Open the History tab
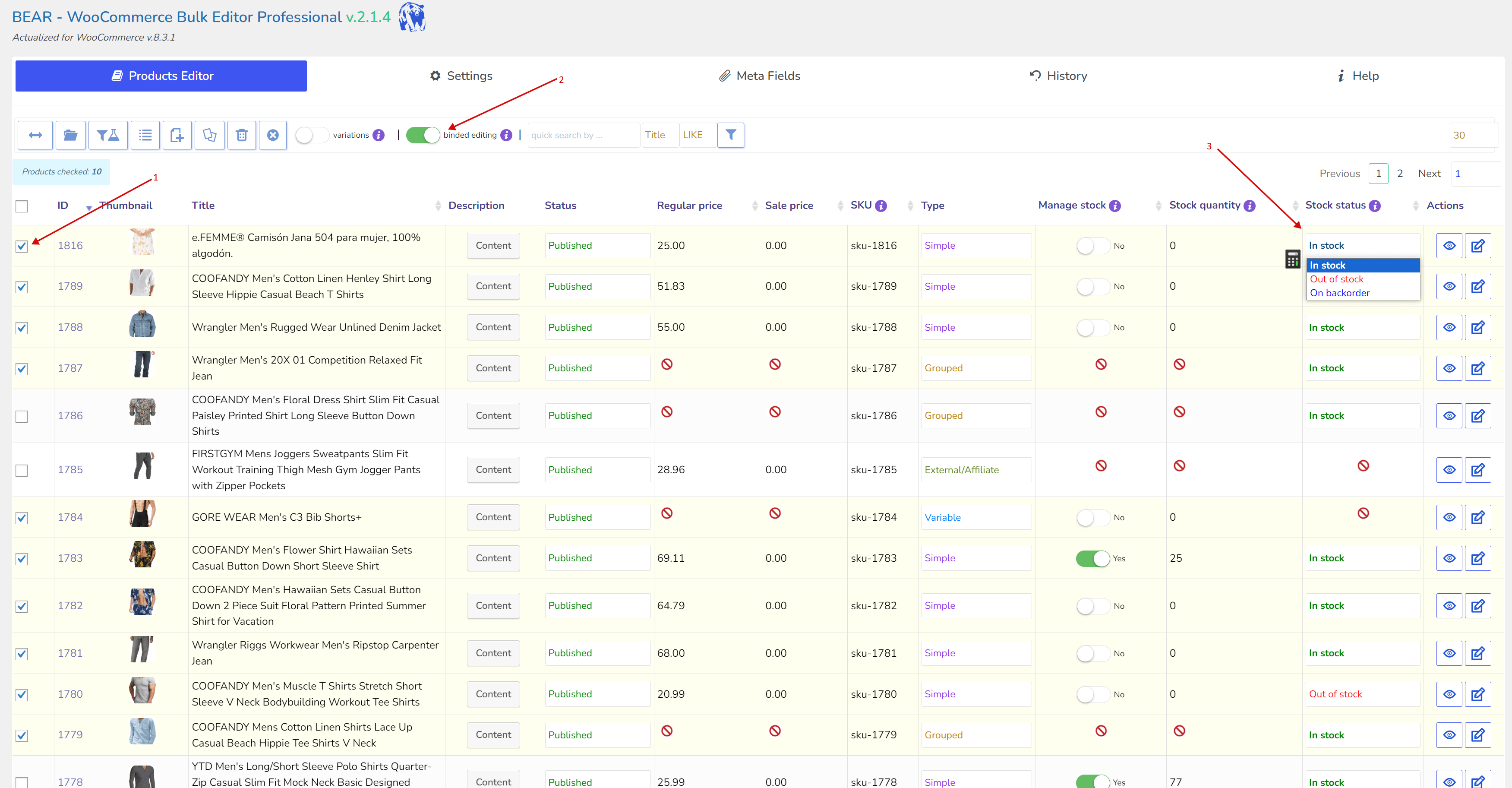Image resolution: width=1512 pixels, height=788 pixels. click(1058, 76)
